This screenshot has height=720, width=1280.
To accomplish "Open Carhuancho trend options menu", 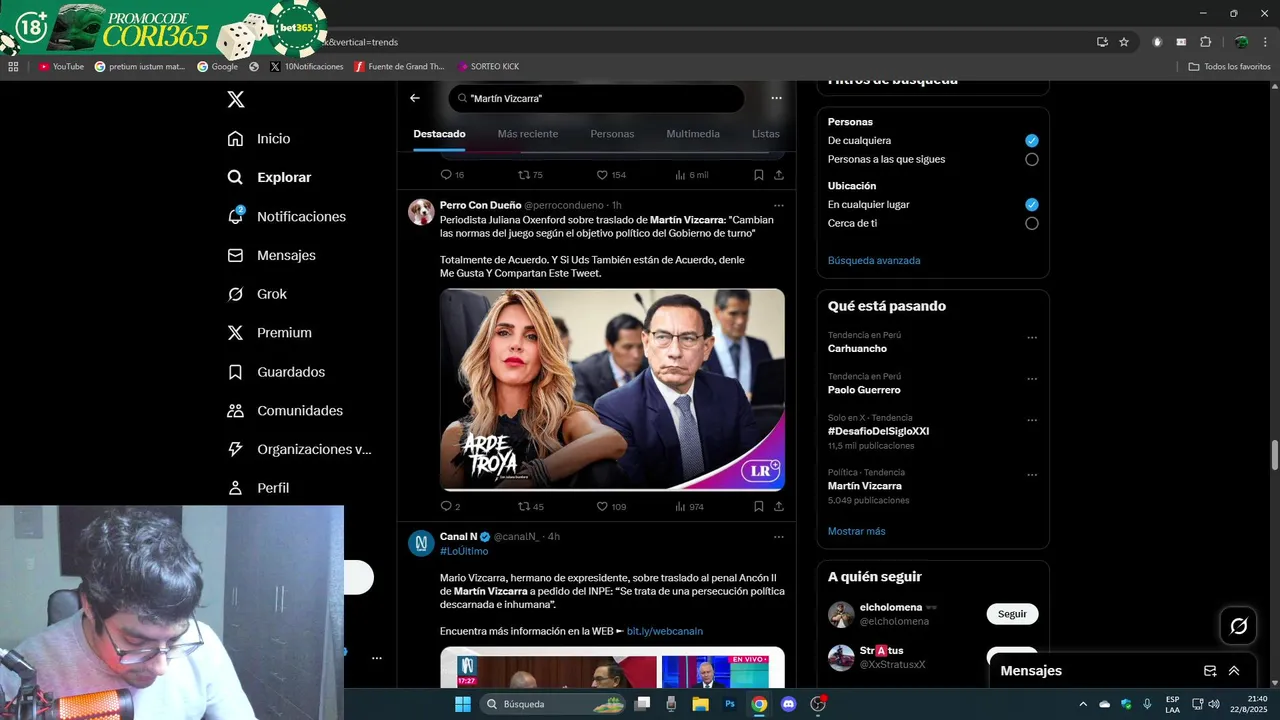I will tap(1032, 338).
